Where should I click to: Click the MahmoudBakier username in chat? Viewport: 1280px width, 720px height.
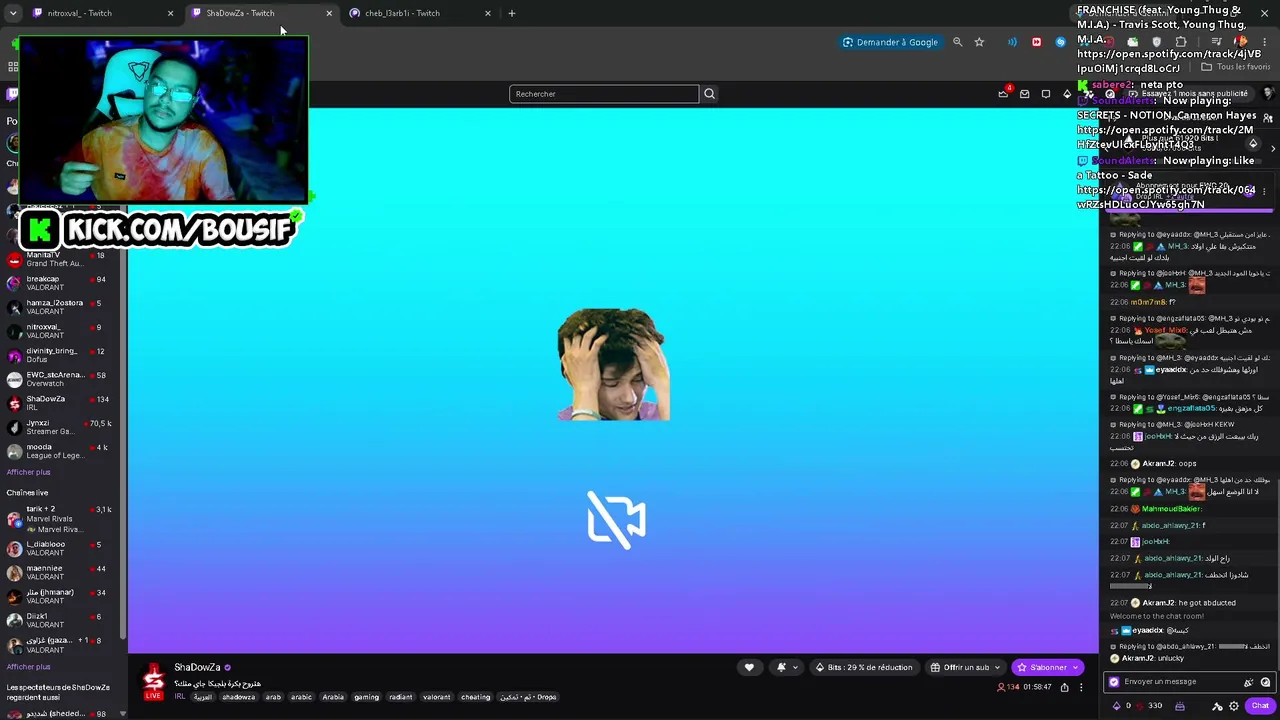point(1172,509)
